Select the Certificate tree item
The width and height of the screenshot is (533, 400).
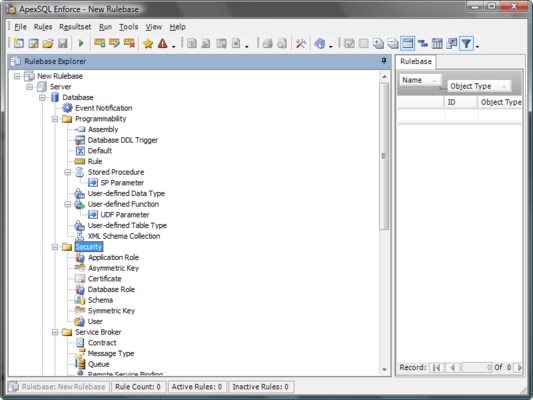pyautogui.click(x=105, y=279)
